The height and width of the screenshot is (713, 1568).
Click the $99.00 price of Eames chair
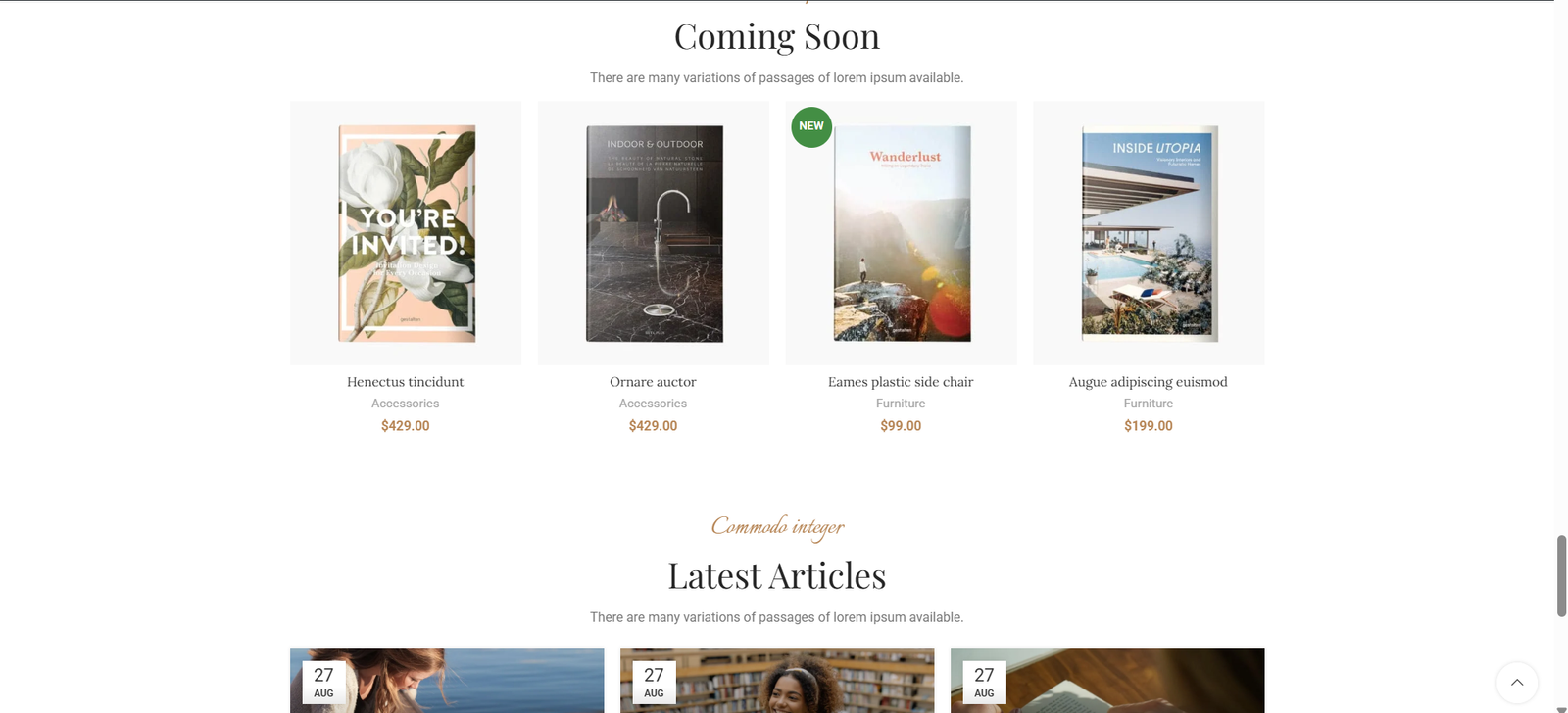point(901,426)
